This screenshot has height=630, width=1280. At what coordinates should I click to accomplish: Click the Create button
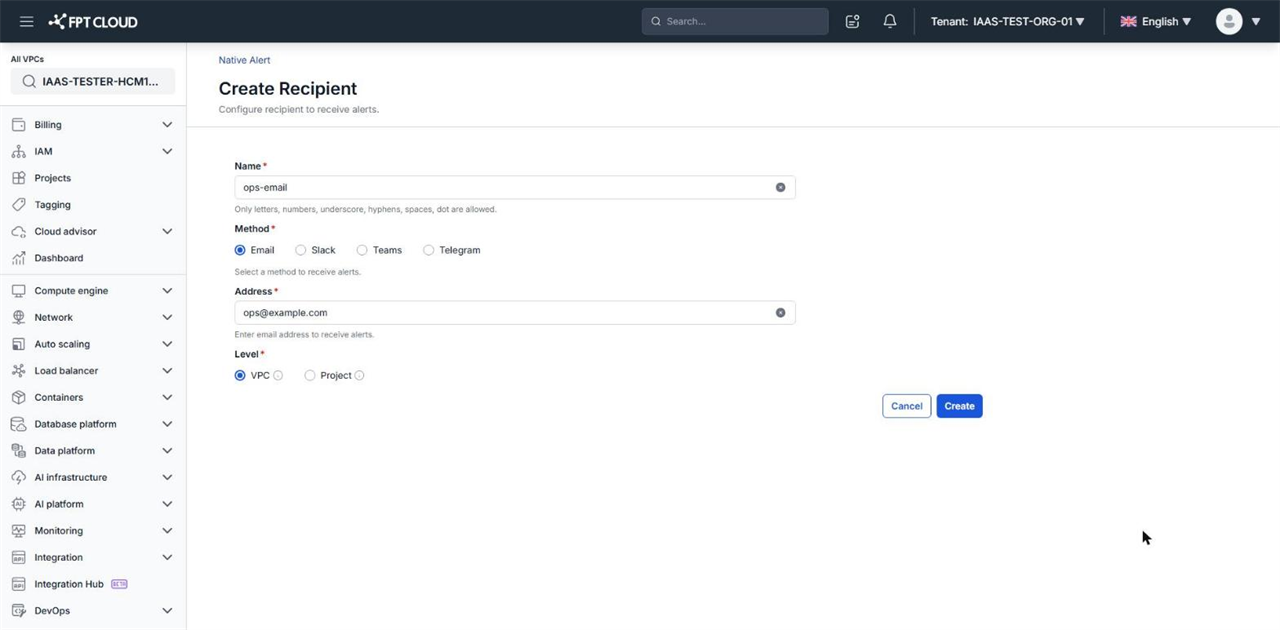click(959, 406)
